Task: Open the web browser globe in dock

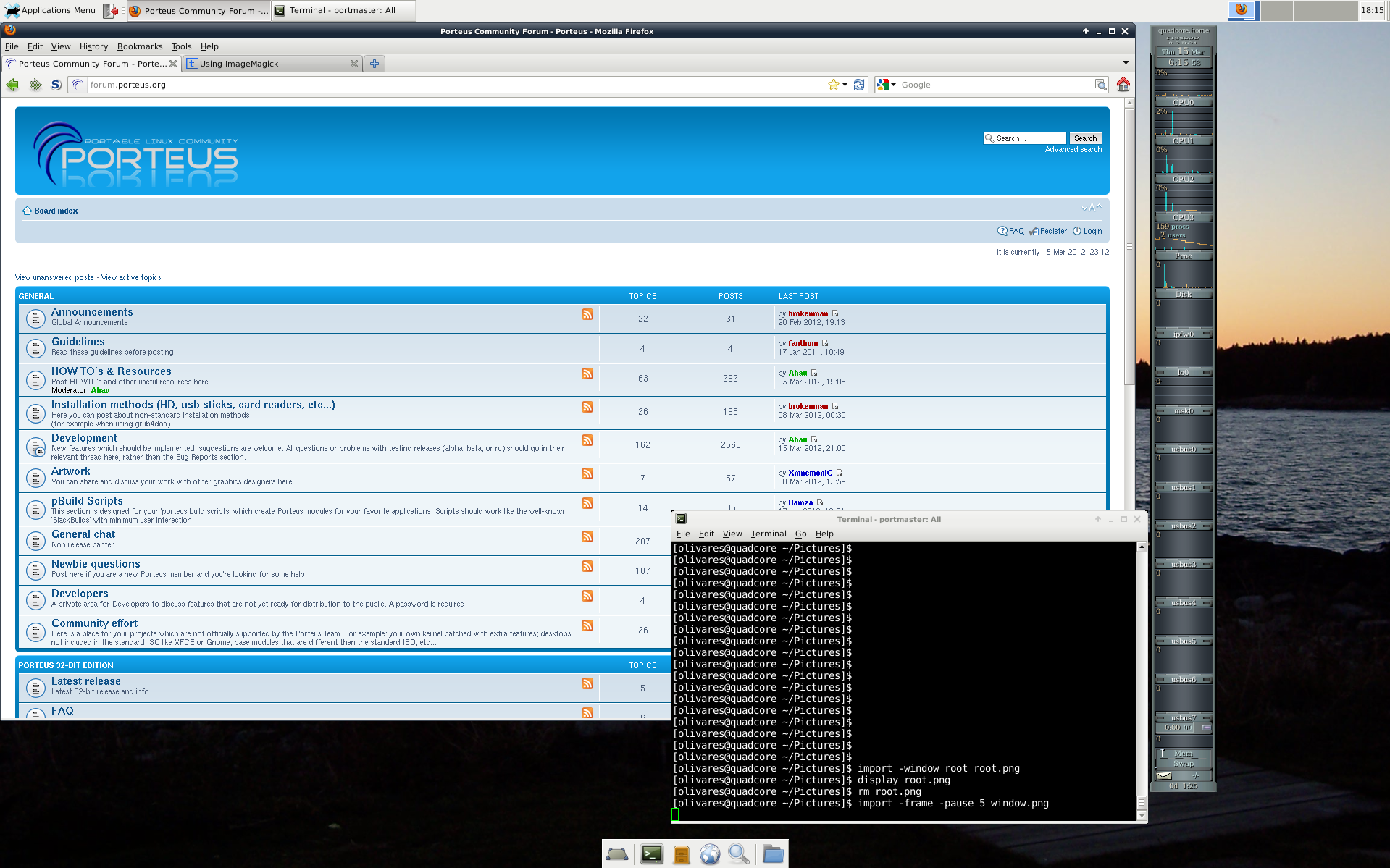Action: pyautogui.click(x=709, y=854)
